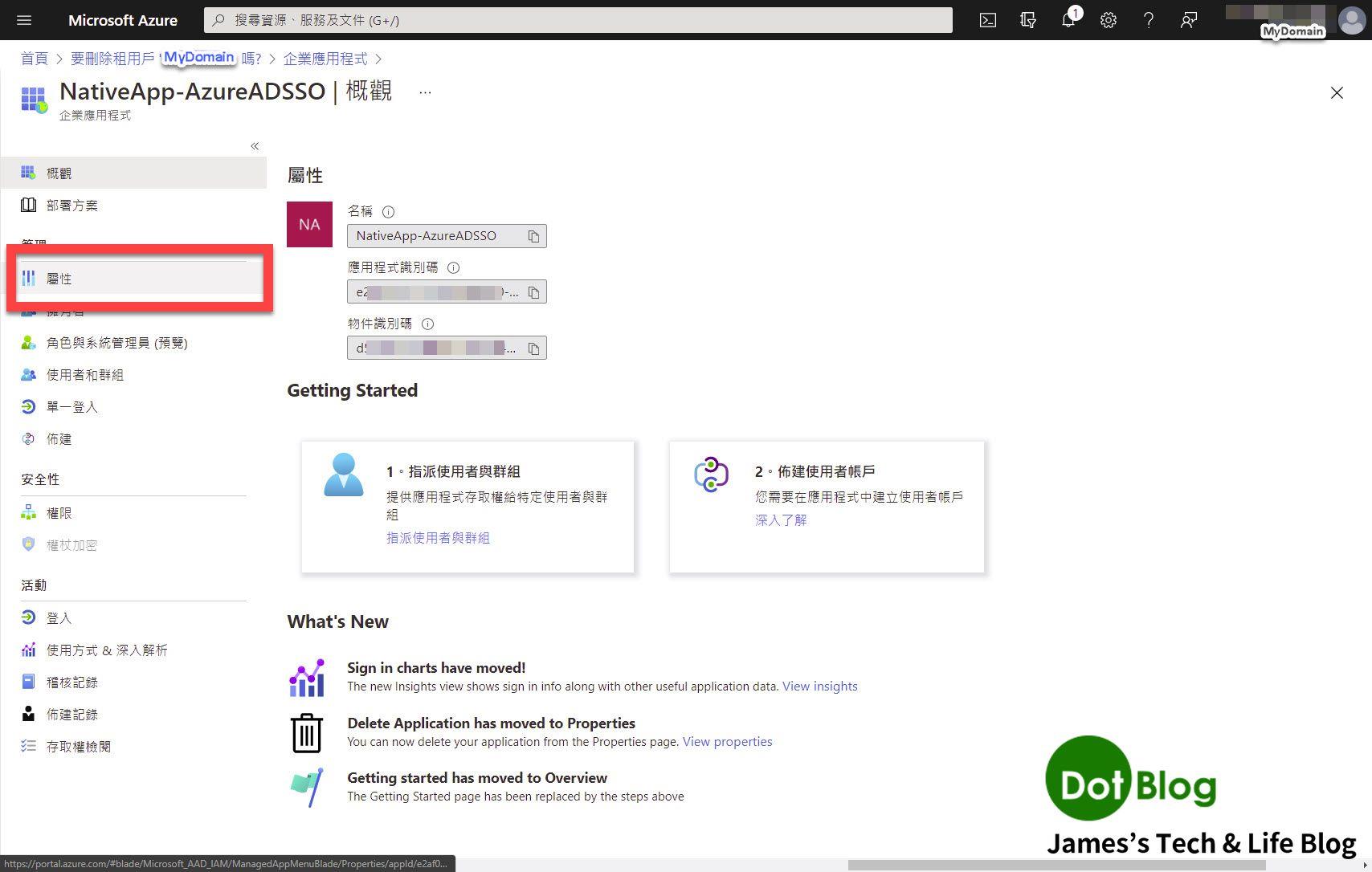
Task: Open the feedback icon
Action: click(1189, 20)
